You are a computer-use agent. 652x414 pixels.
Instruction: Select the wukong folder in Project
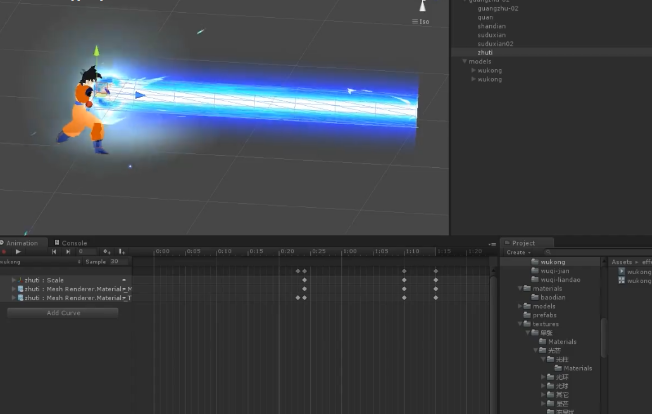click(x=553, y=262)
